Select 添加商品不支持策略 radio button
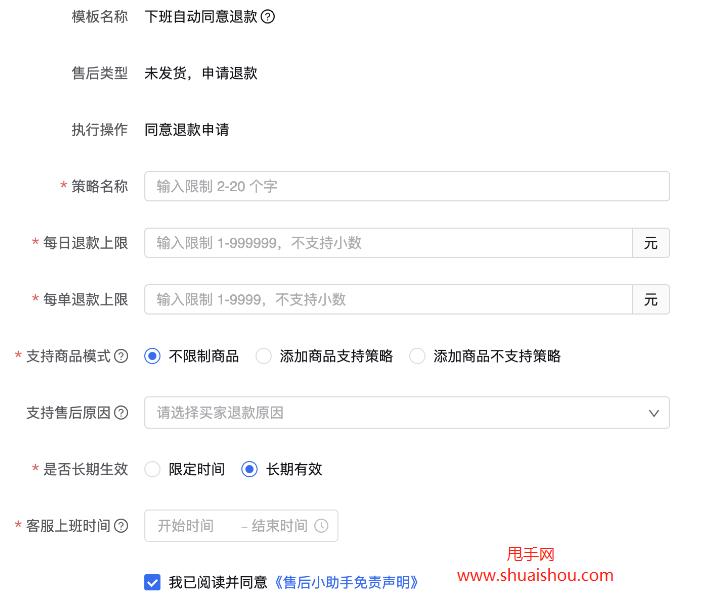Image resolution: width=702 pixels, height=609 pixels. point(417,356)
